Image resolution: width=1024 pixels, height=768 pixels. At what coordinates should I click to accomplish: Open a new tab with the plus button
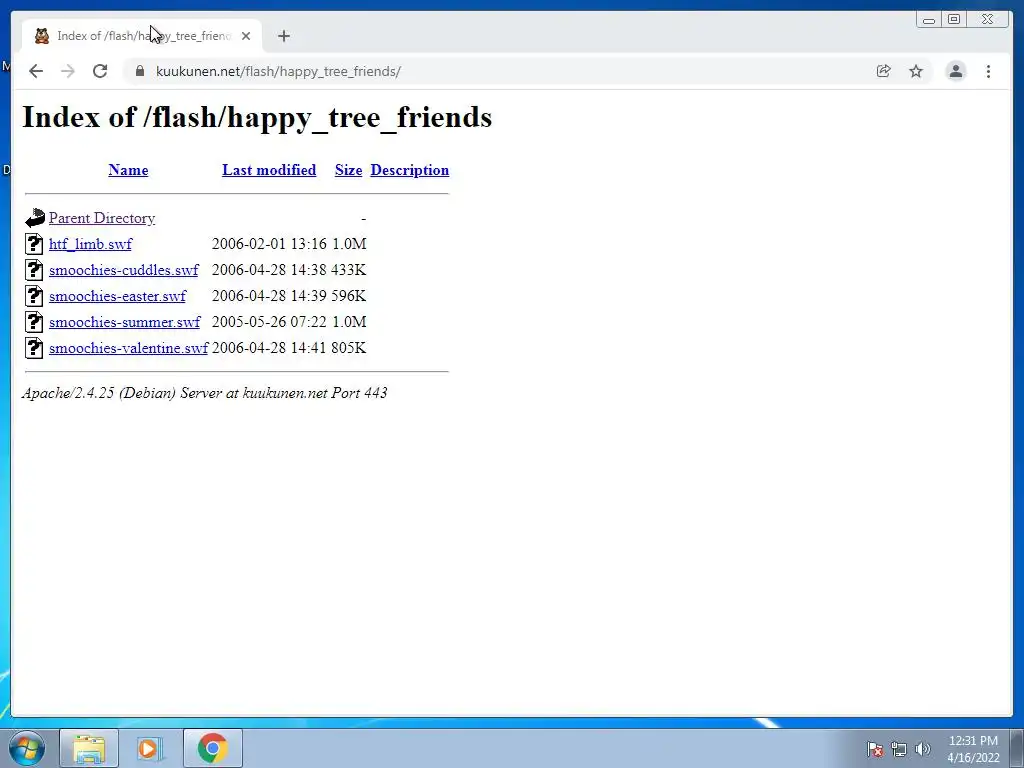(x=283, y=36)
